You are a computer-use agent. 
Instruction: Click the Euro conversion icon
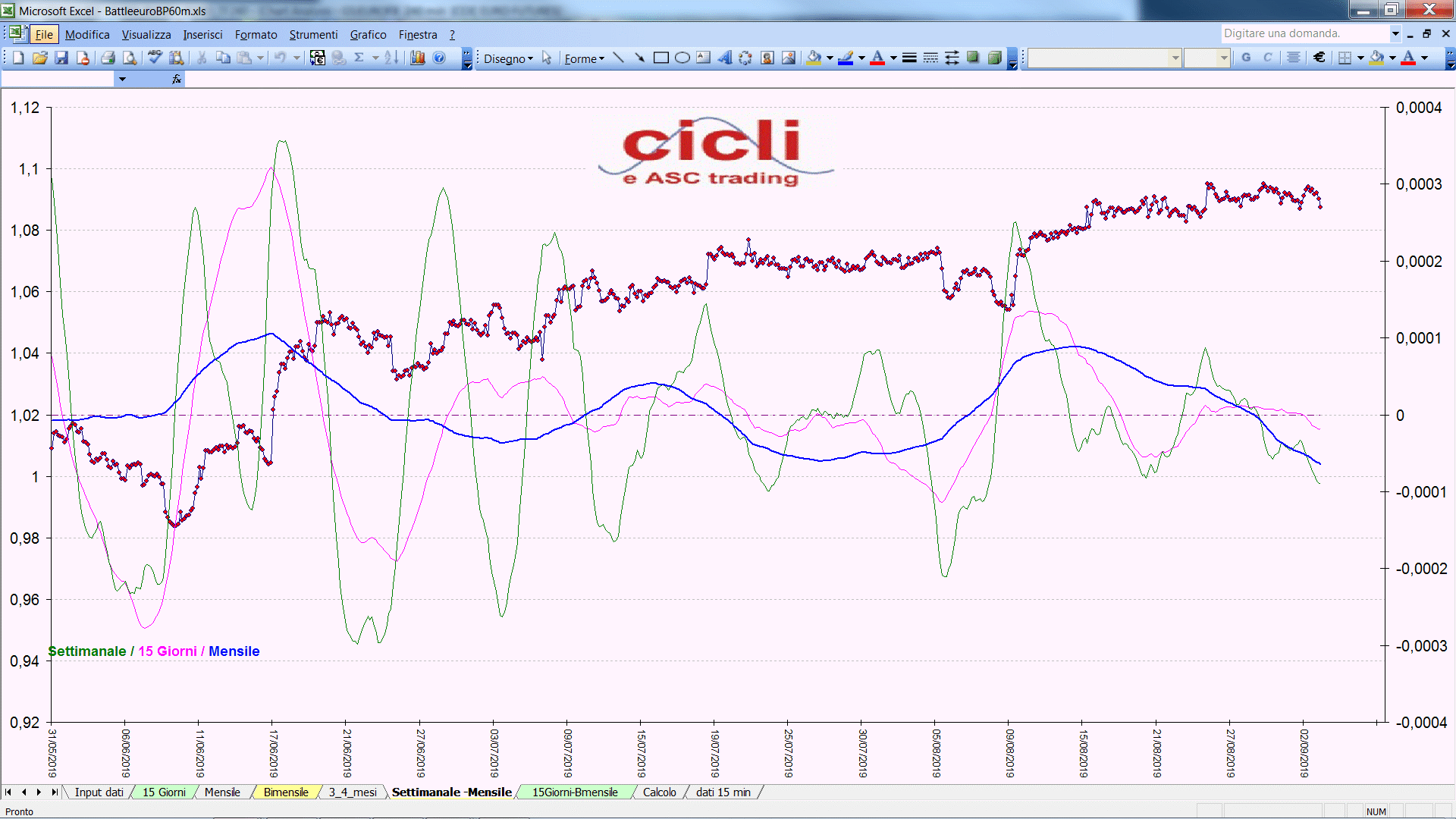coord(318,58)
